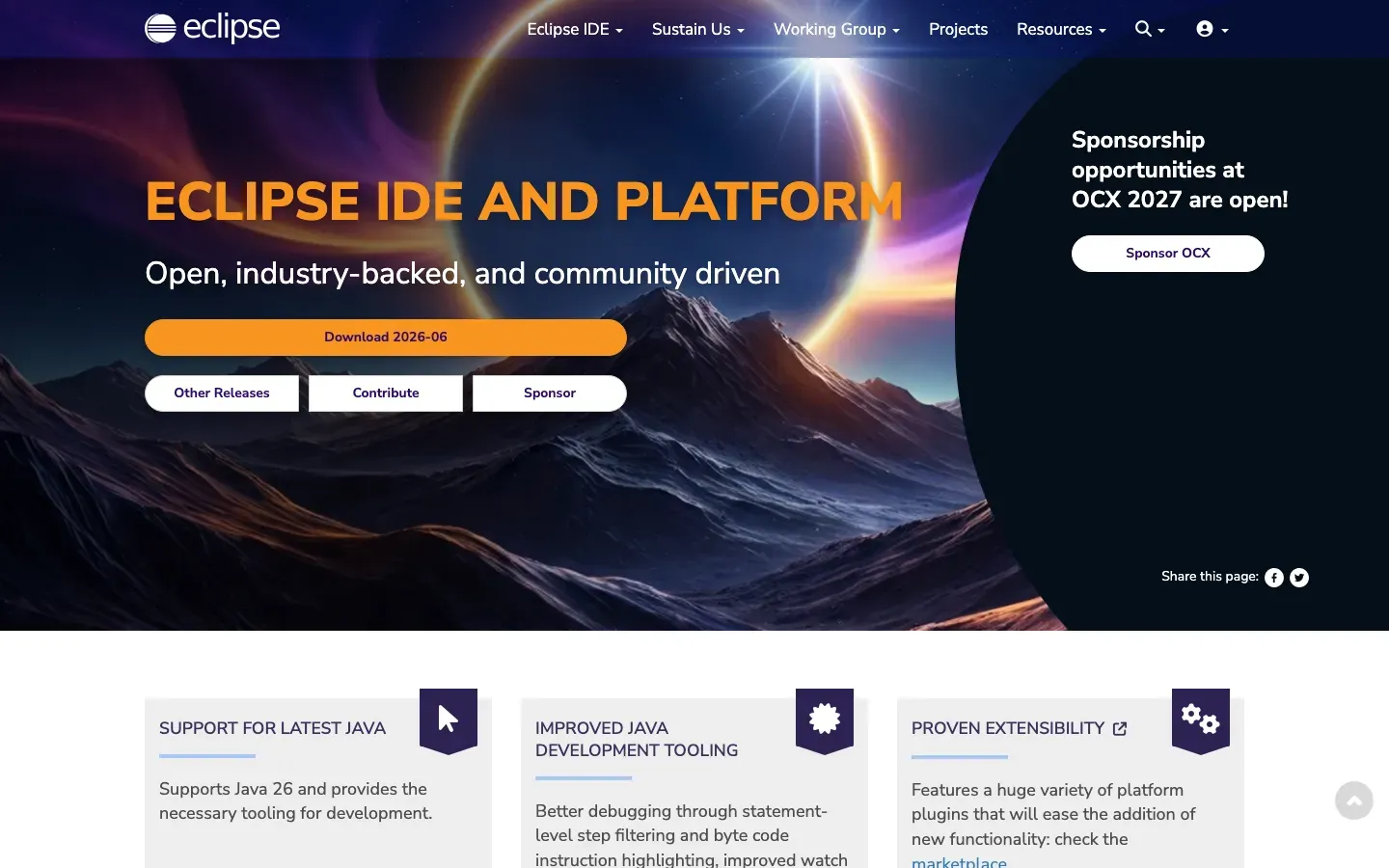Open the user account icon menu
Screen dimensions: 1389x868
pos(1212,29)
